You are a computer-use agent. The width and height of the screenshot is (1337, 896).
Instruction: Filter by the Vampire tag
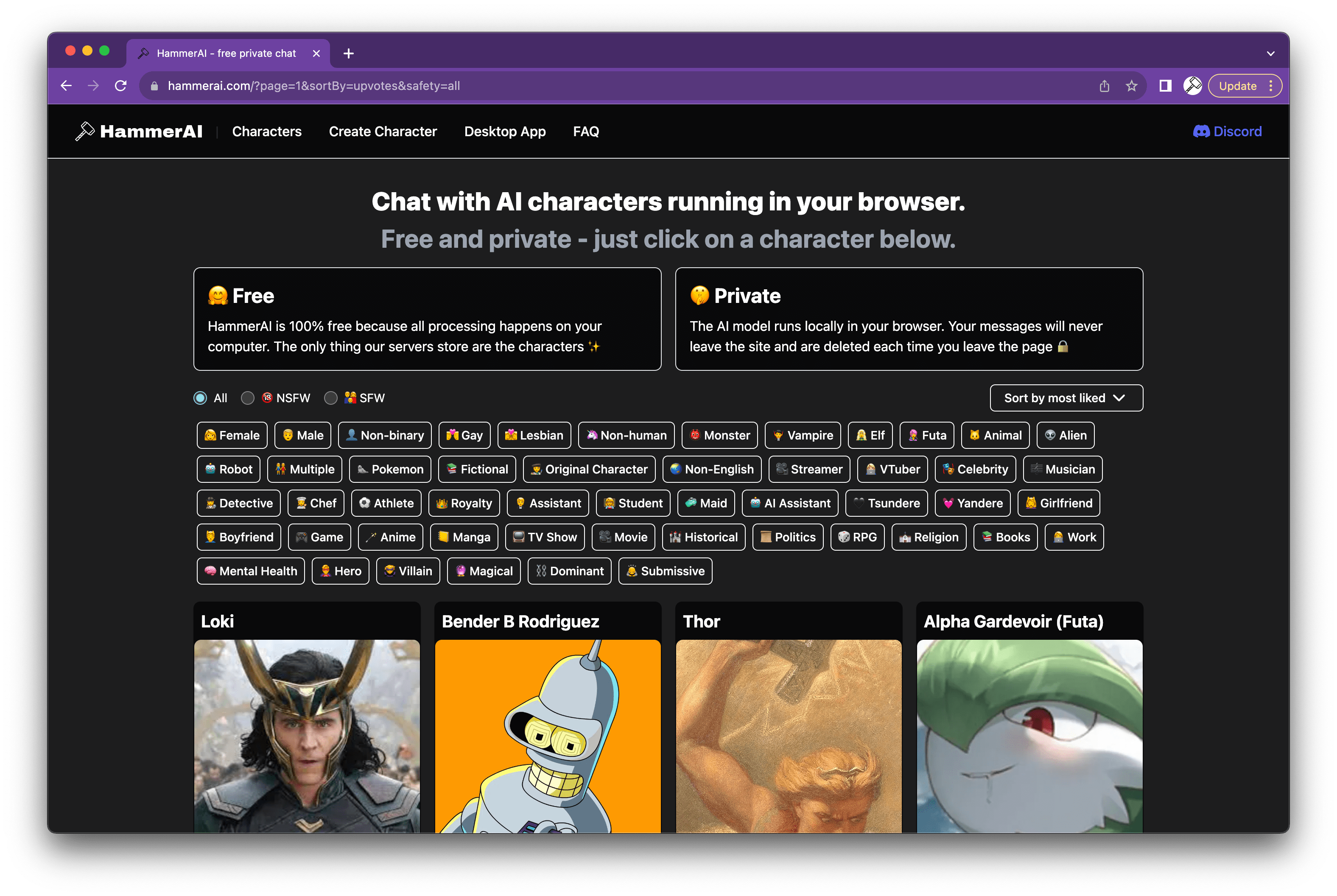(x=802, y=435)
